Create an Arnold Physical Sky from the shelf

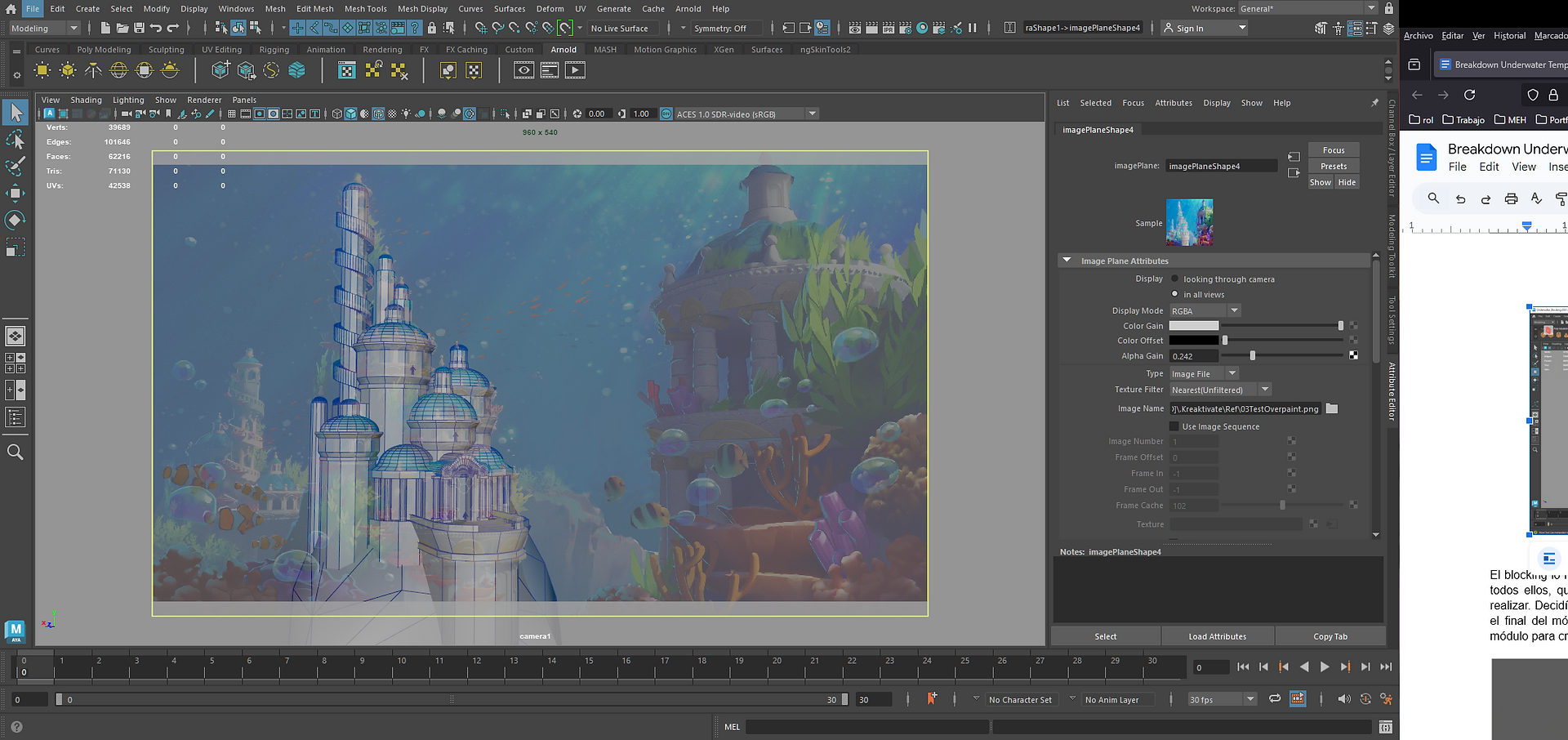[170, 70]
